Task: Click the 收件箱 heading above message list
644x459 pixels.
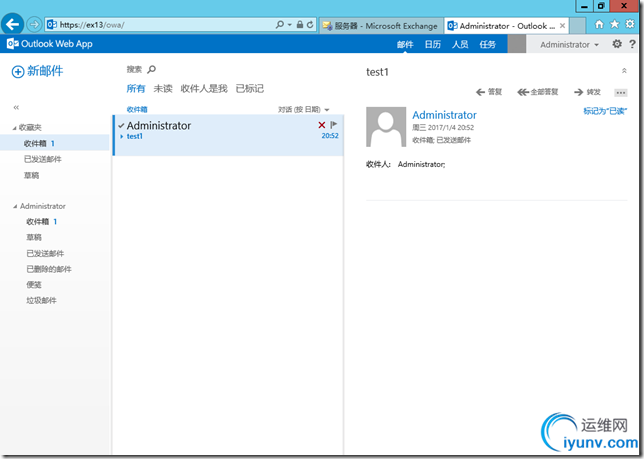Action: [137, 110]
